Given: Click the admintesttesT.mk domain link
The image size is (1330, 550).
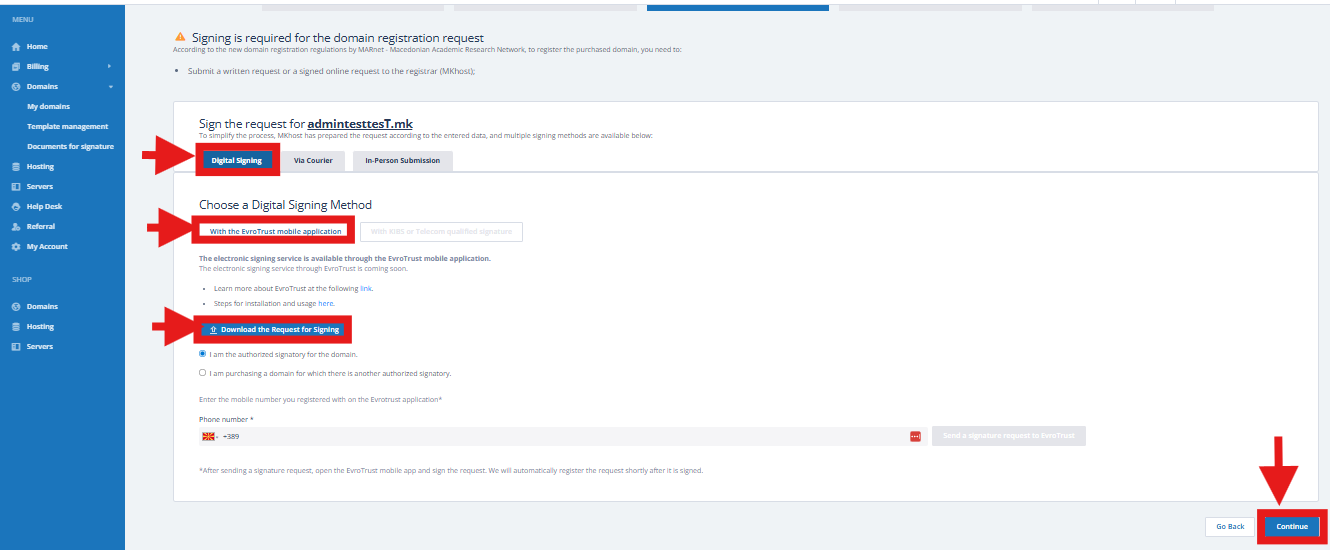Looking at the screenshot, I should pos(360,124).
